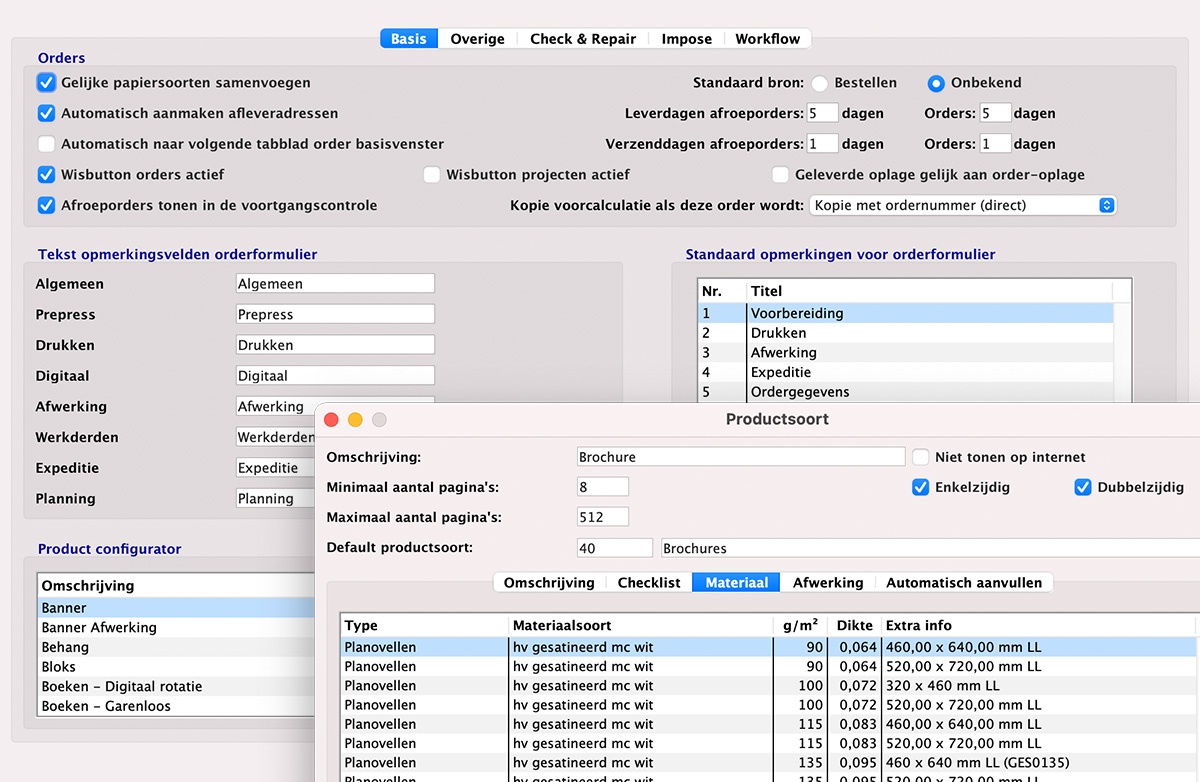Viewport: 1200px width, 782px height.
Task: Select Boeken – Garenloos list item
Action: (177, 706)
